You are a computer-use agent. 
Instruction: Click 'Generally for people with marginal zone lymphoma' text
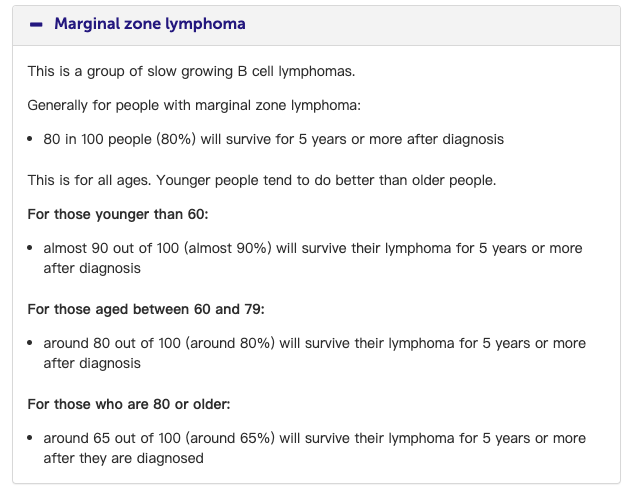click(194, 106)
